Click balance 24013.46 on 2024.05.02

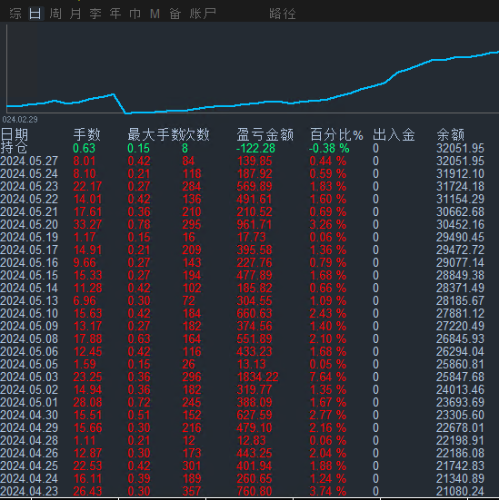point(460,390)
